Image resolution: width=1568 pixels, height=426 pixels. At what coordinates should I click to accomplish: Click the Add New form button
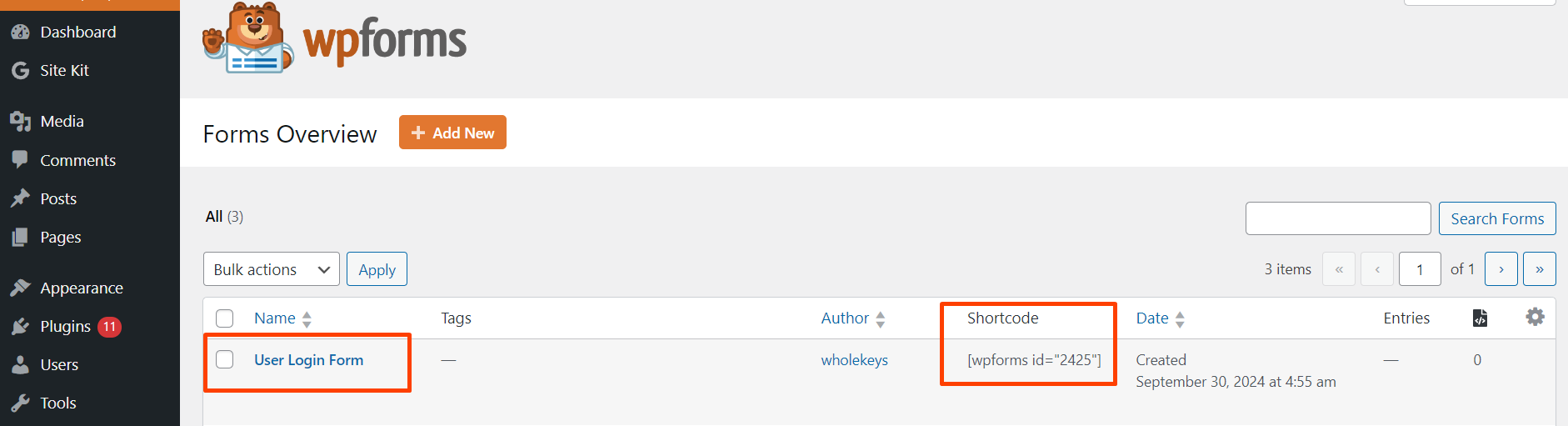pos(452,133)
